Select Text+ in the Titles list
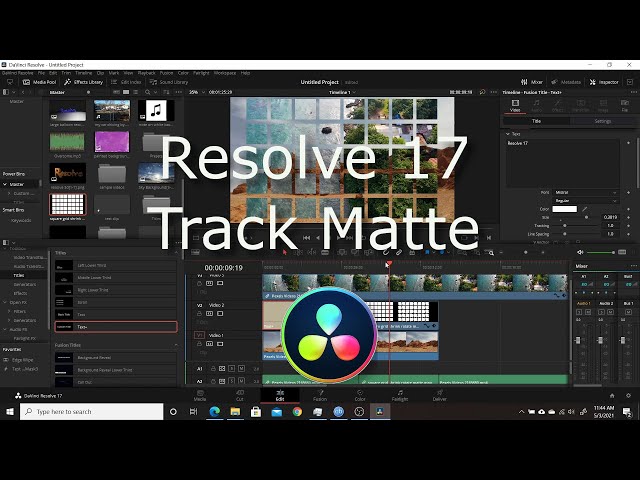This screenshot has height=480, width=640. click(116, 327)
